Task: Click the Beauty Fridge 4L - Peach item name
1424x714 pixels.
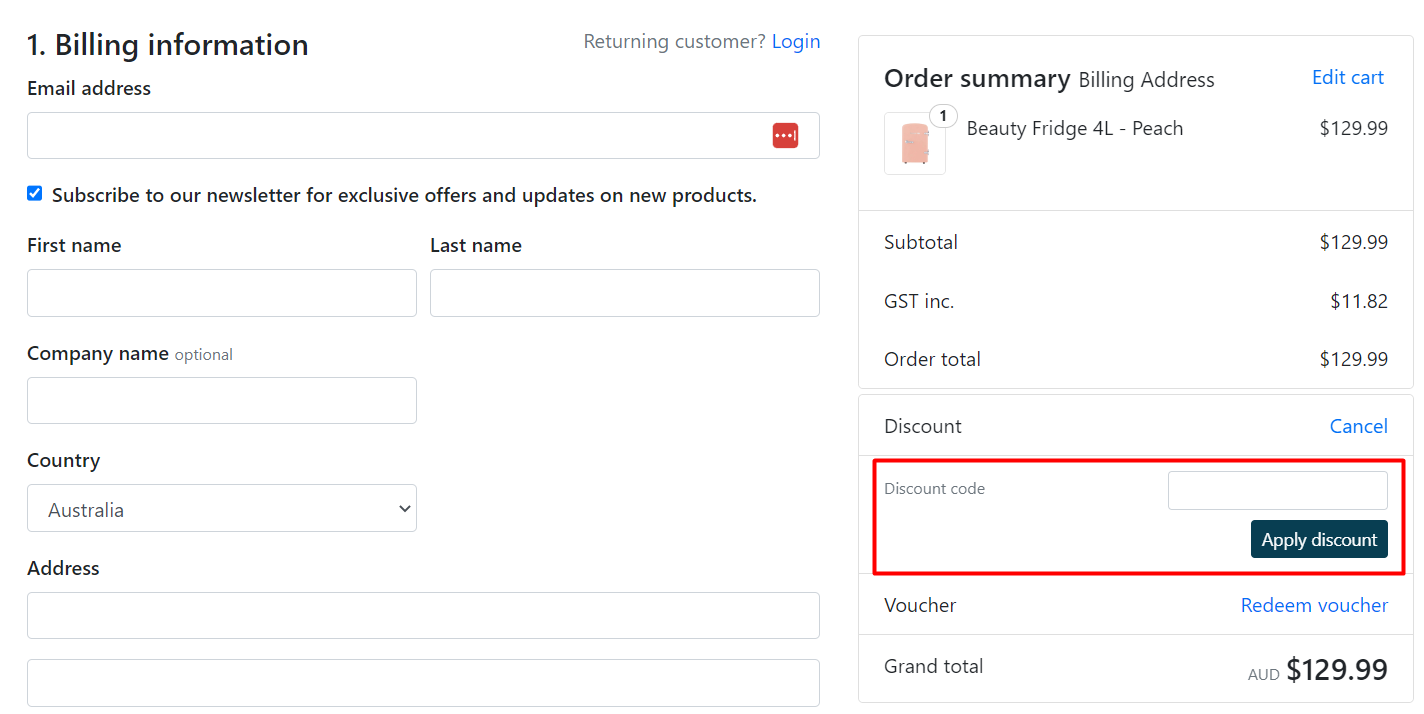Action: [1075, 128]
